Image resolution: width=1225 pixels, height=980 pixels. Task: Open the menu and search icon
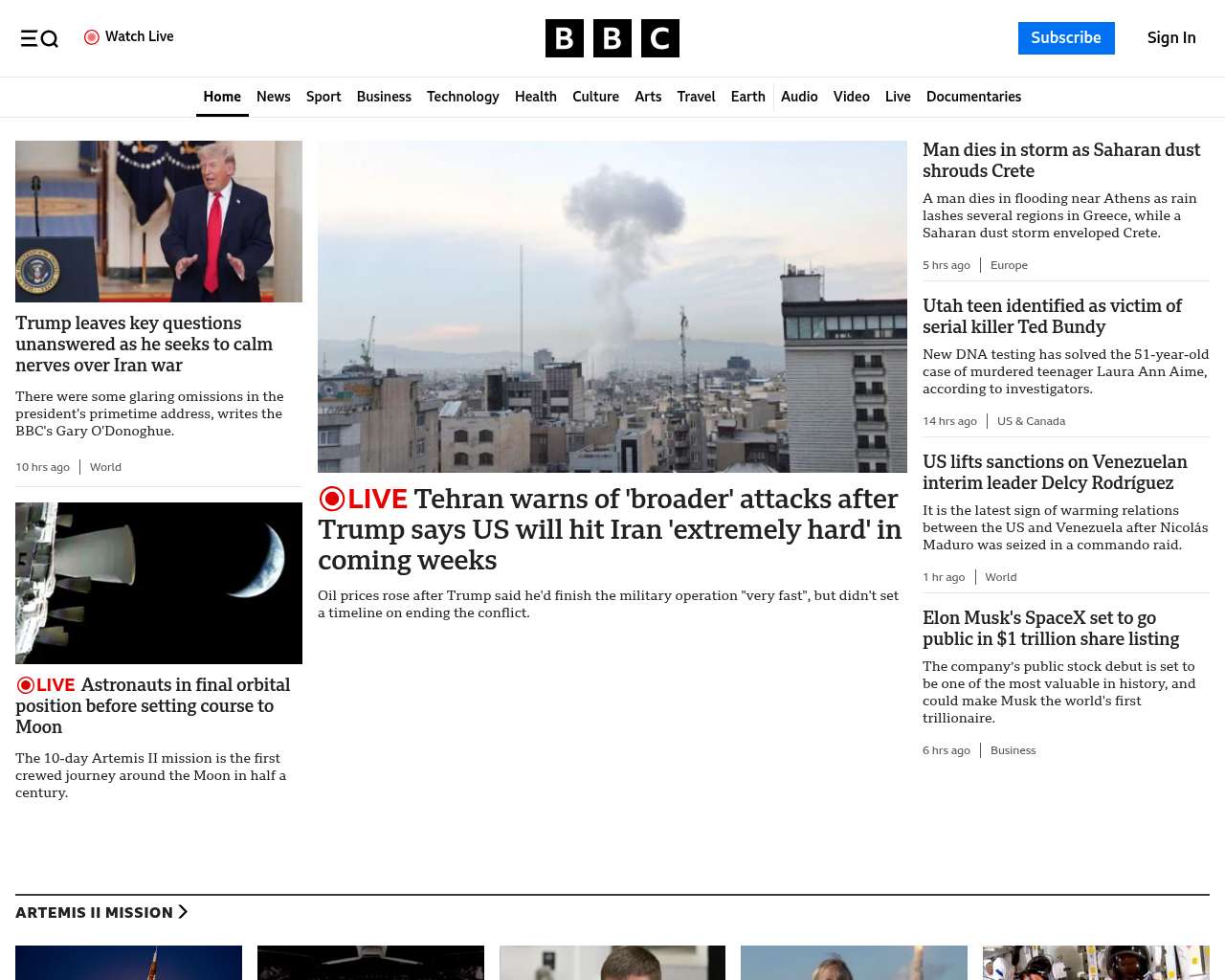(x=39, y=38)
